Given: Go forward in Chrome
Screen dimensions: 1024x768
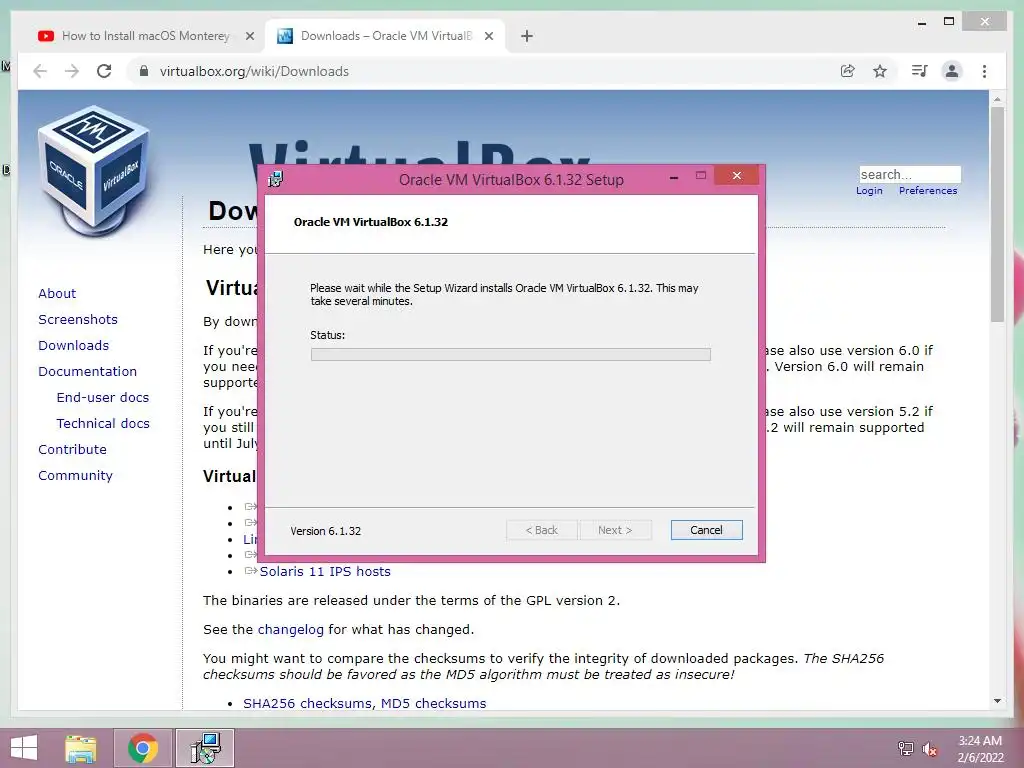Looking at the screenshot, I should click(x=72, y=71).
